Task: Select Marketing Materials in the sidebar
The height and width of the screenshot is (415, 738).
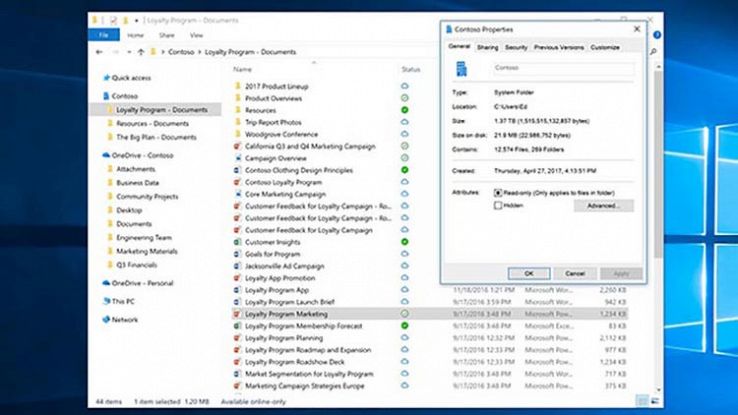Action: pyautogui.click(x=147, y=251)
